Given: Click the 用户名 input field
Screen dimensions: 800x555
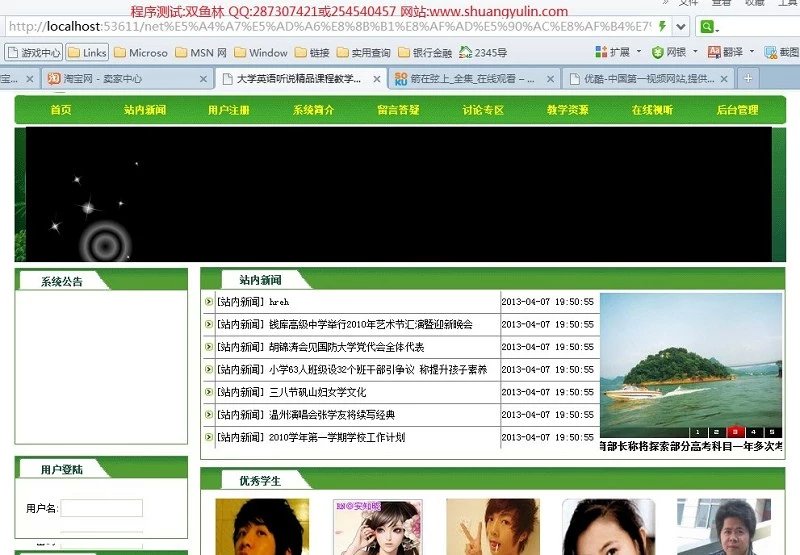Looking at the screenshot, I should (x=102, y=508).
